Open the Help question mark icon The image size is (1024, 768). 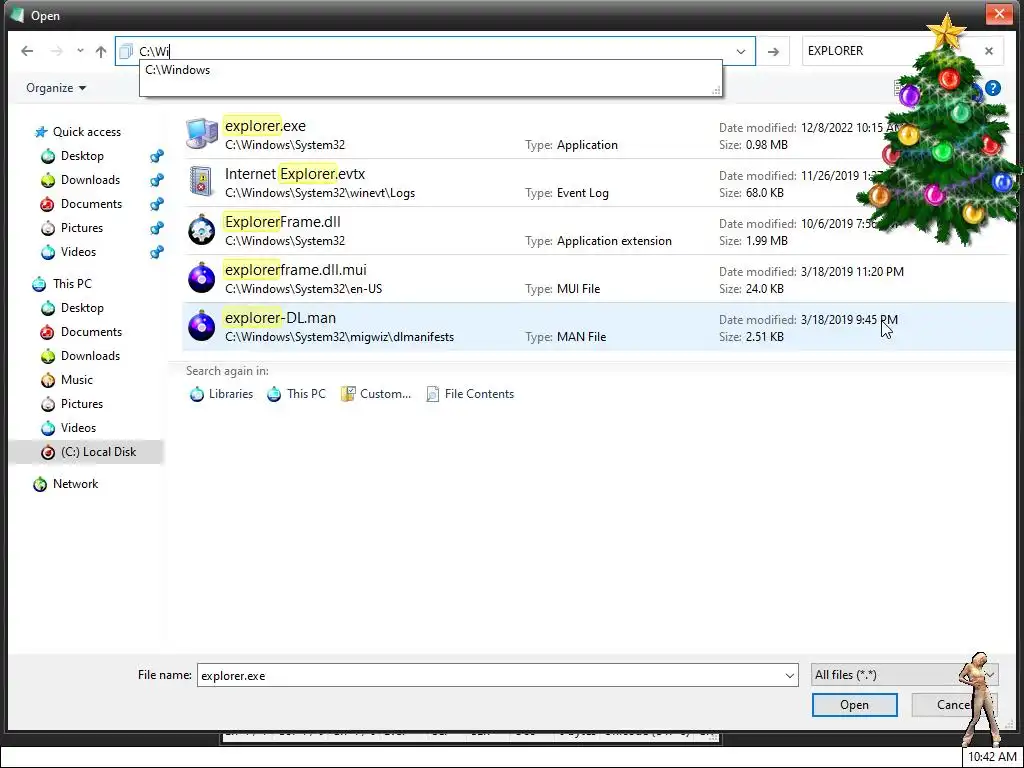pyautogui.click(x=993, y=88)
